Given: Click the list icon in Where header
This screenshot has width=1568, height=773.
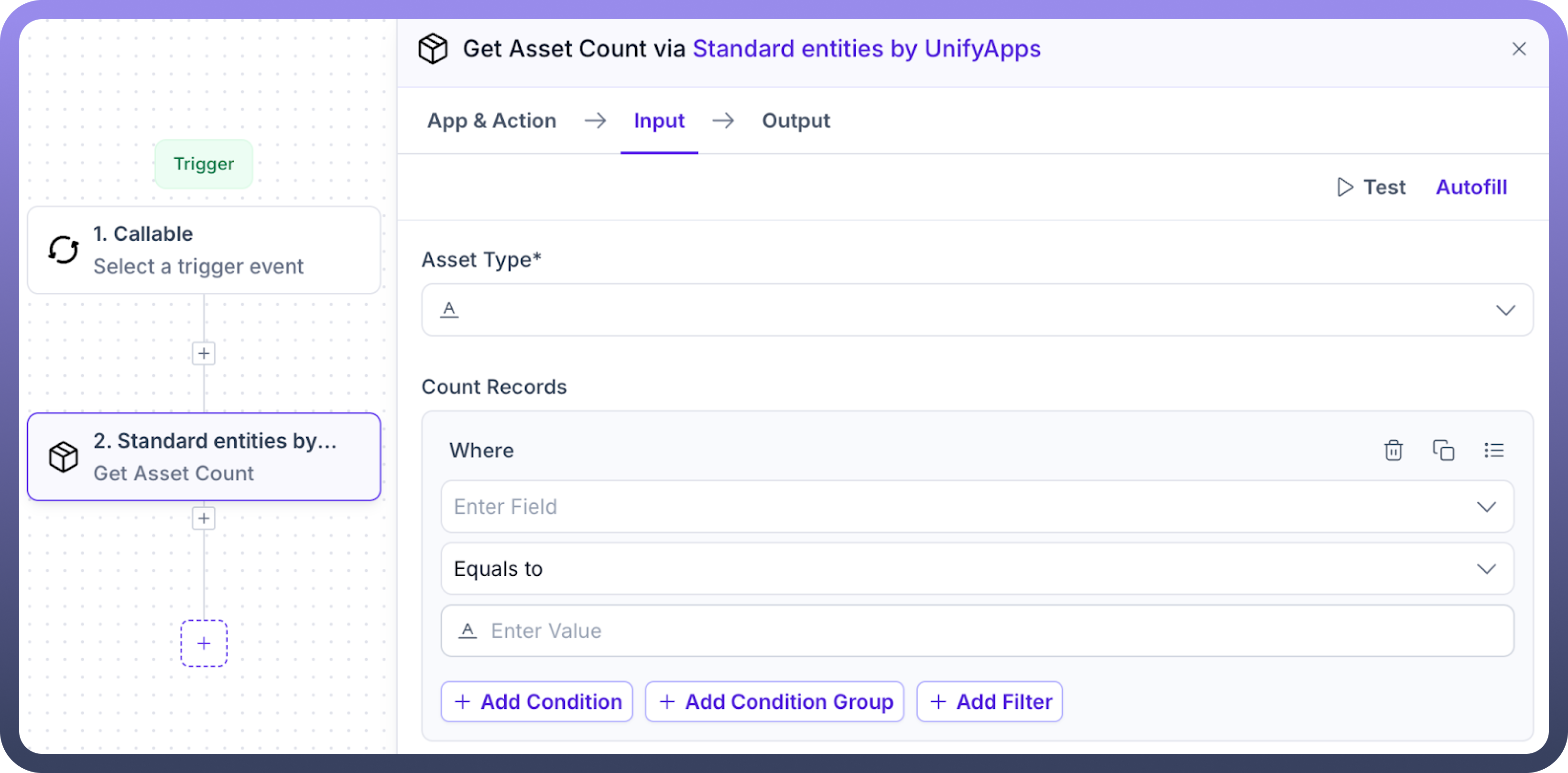Looking at the screenshot, I should click(1494, 451).
